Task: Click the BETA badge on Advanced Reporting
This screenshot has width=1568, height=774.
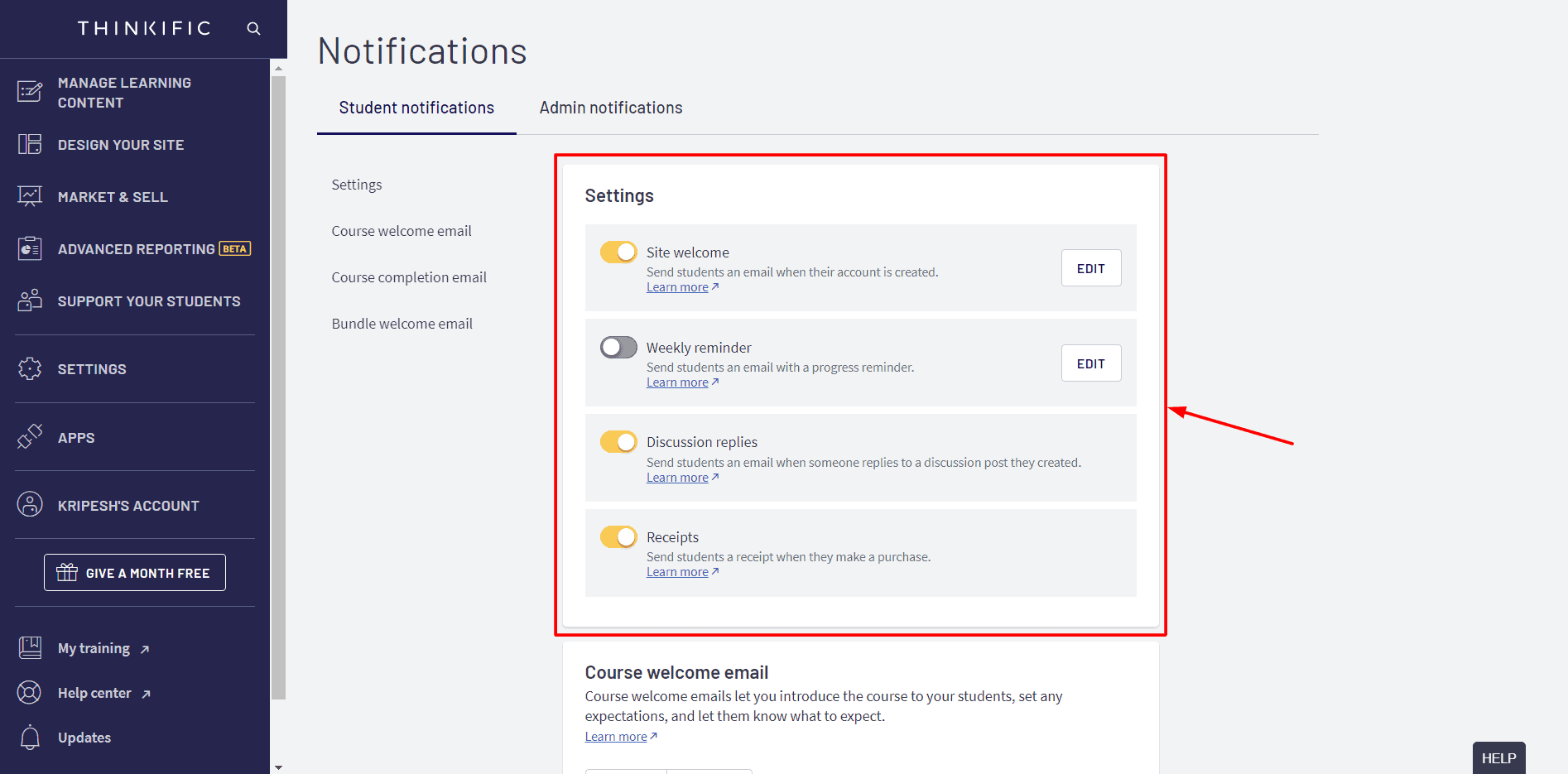Action: (x=235, y=248)
